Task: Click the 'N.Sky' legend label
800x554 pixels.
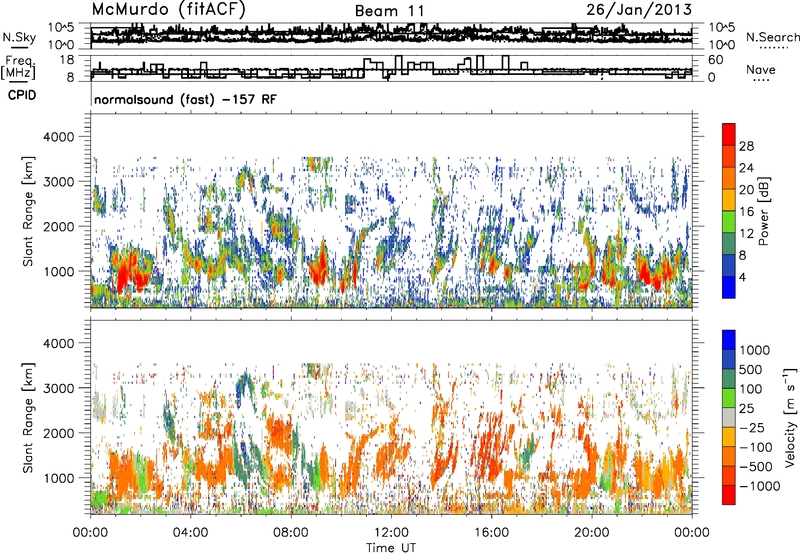Action: point(19,37)
